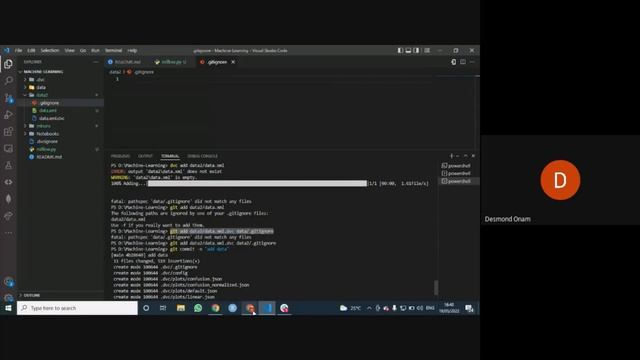
Task: Open the Edit menu
Action: [31, 51]
